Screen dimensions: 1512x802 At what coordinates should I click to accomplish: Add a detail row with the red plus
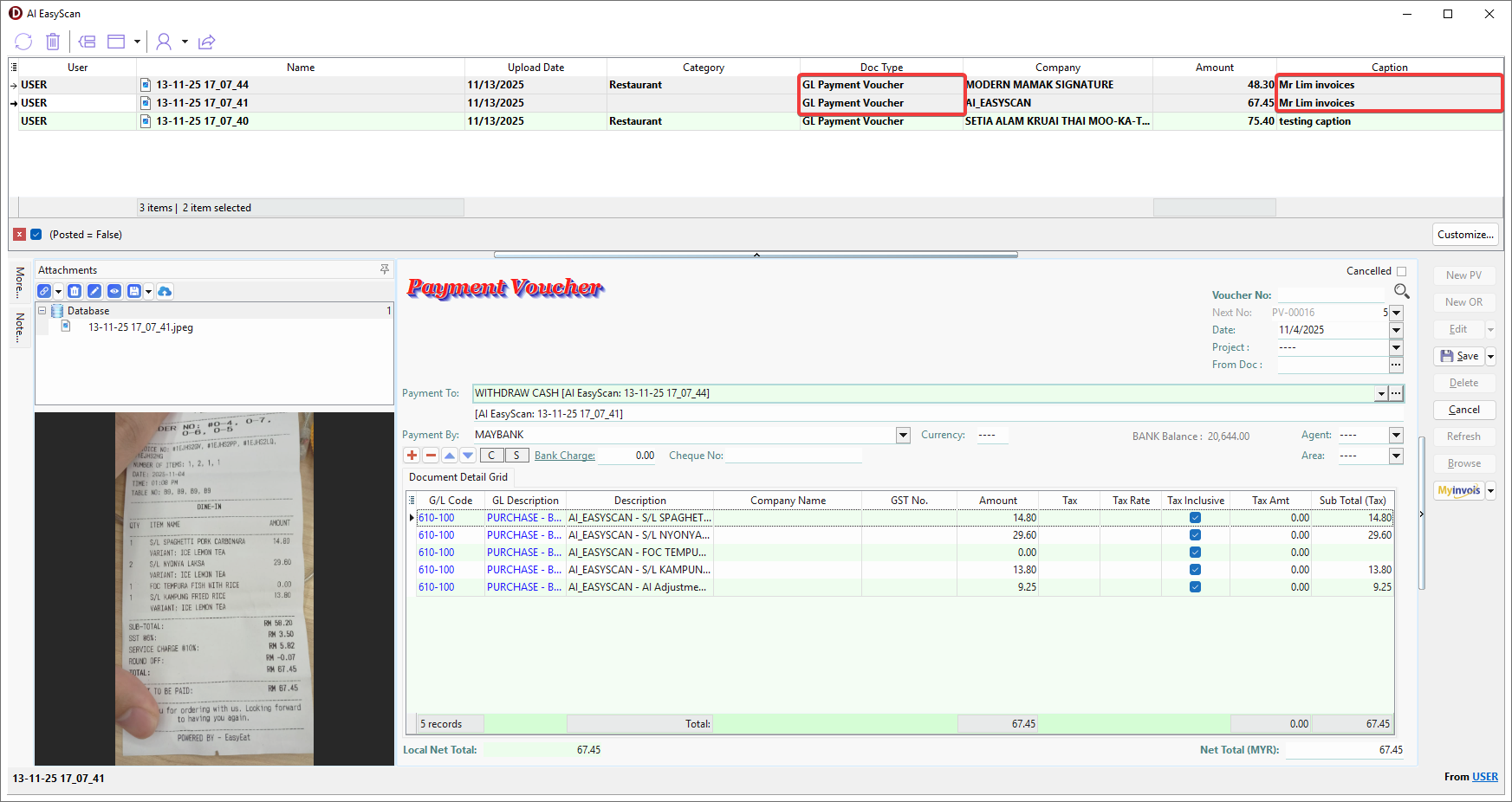tap(412, 456)
